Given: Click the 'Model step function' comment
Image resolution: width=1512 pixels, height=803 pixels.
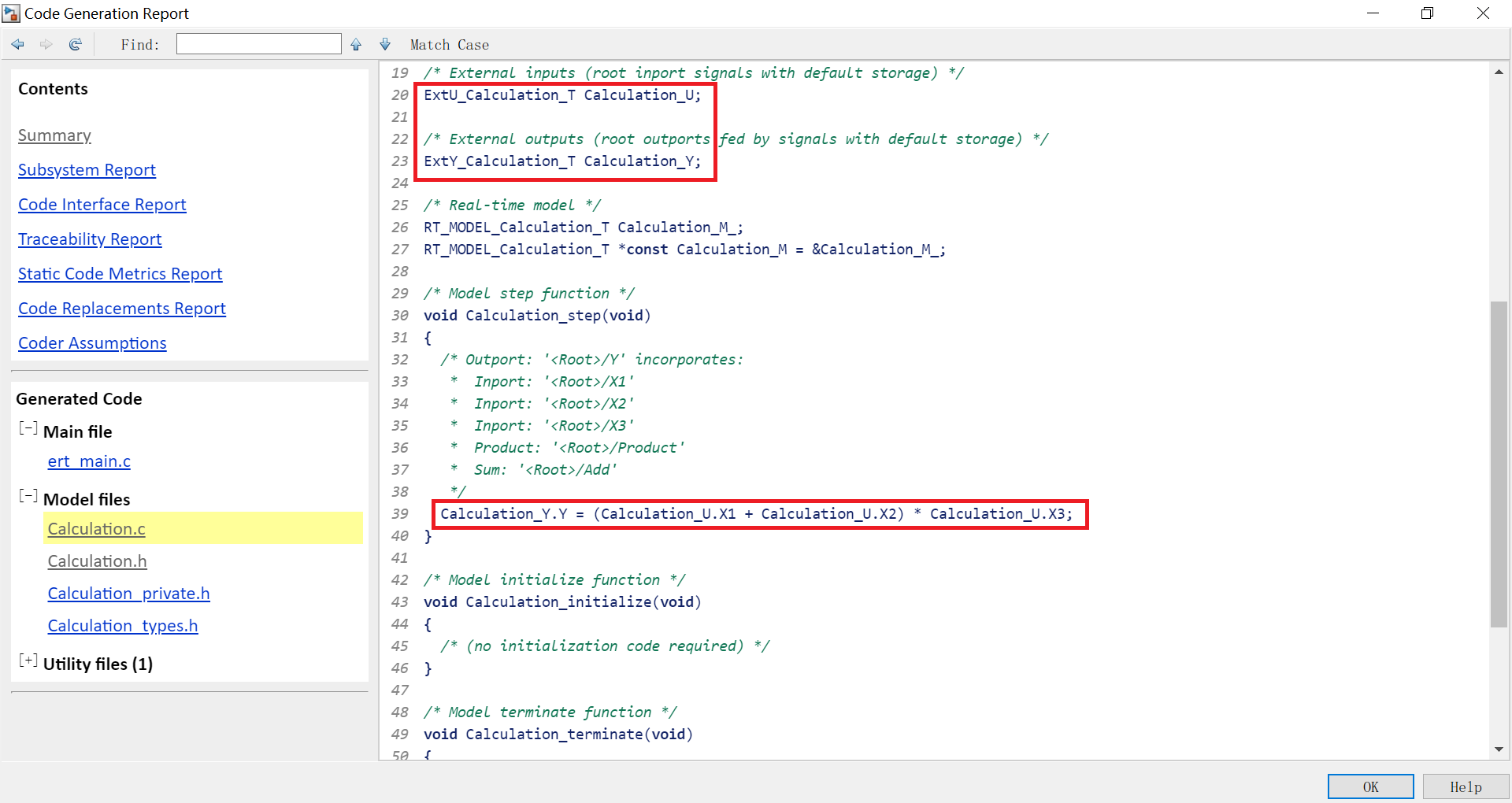Looking at the screenshot, I should click(529, 294).
